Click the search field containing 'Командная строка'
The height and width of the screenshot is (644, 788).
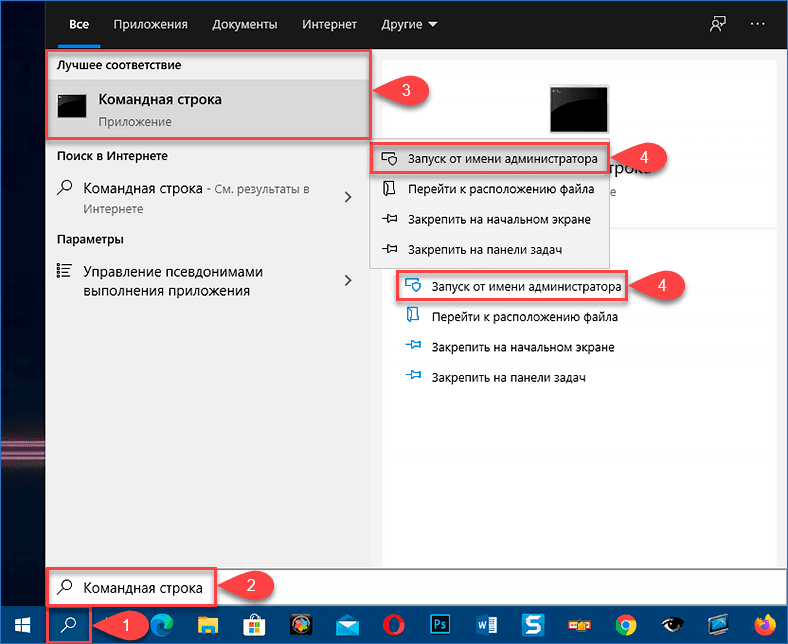tap(416, 587)
